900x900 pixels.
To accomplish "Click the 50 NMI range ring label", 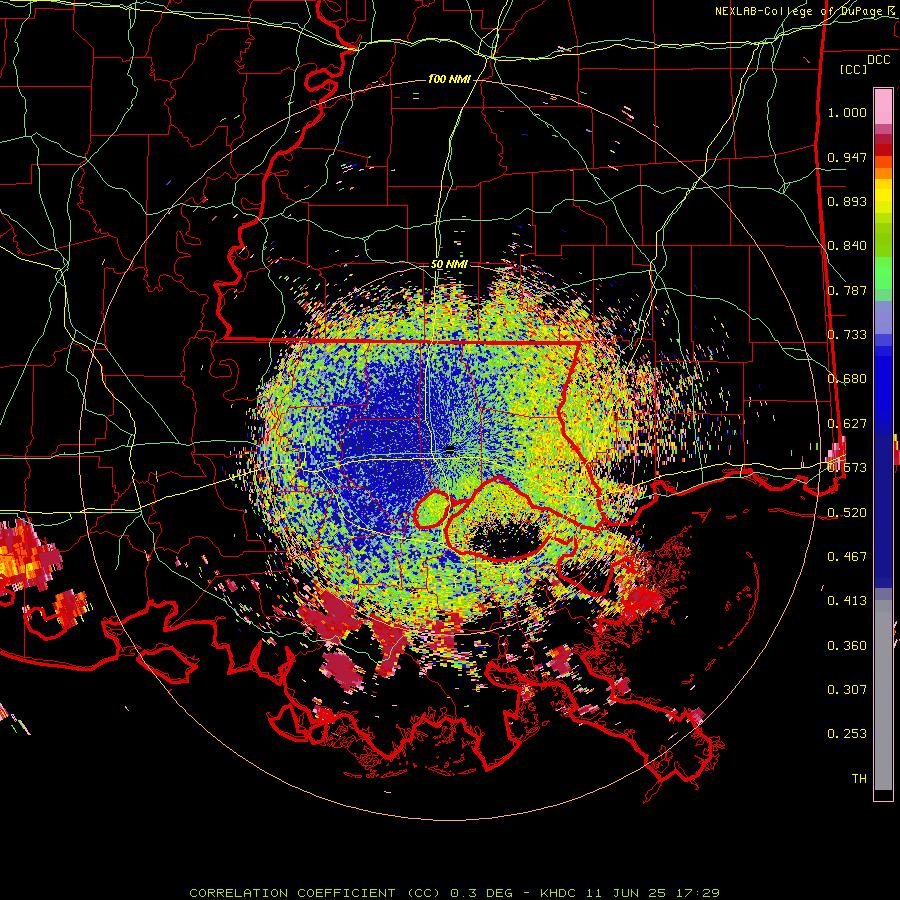I will [449, 265].
